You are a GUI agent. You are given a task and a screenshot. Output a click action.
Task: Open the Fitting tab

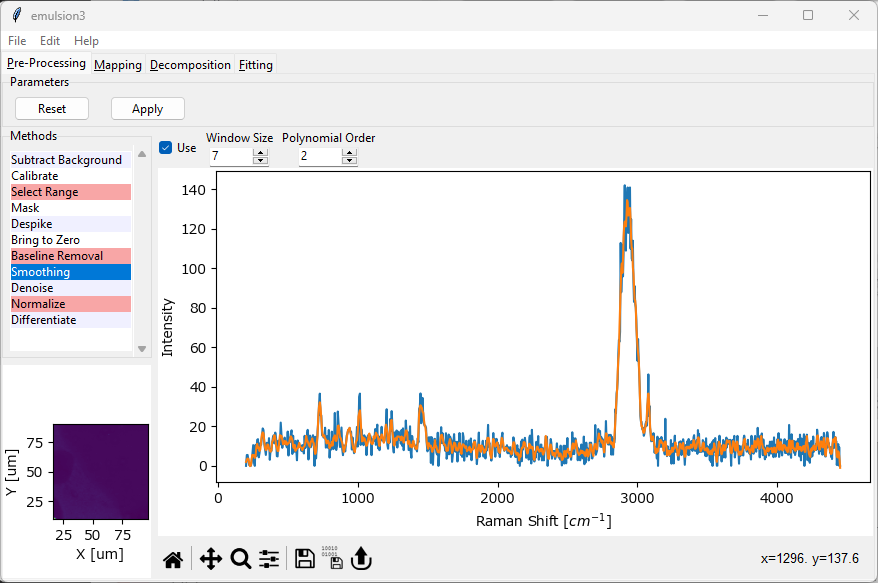point(256,65)
